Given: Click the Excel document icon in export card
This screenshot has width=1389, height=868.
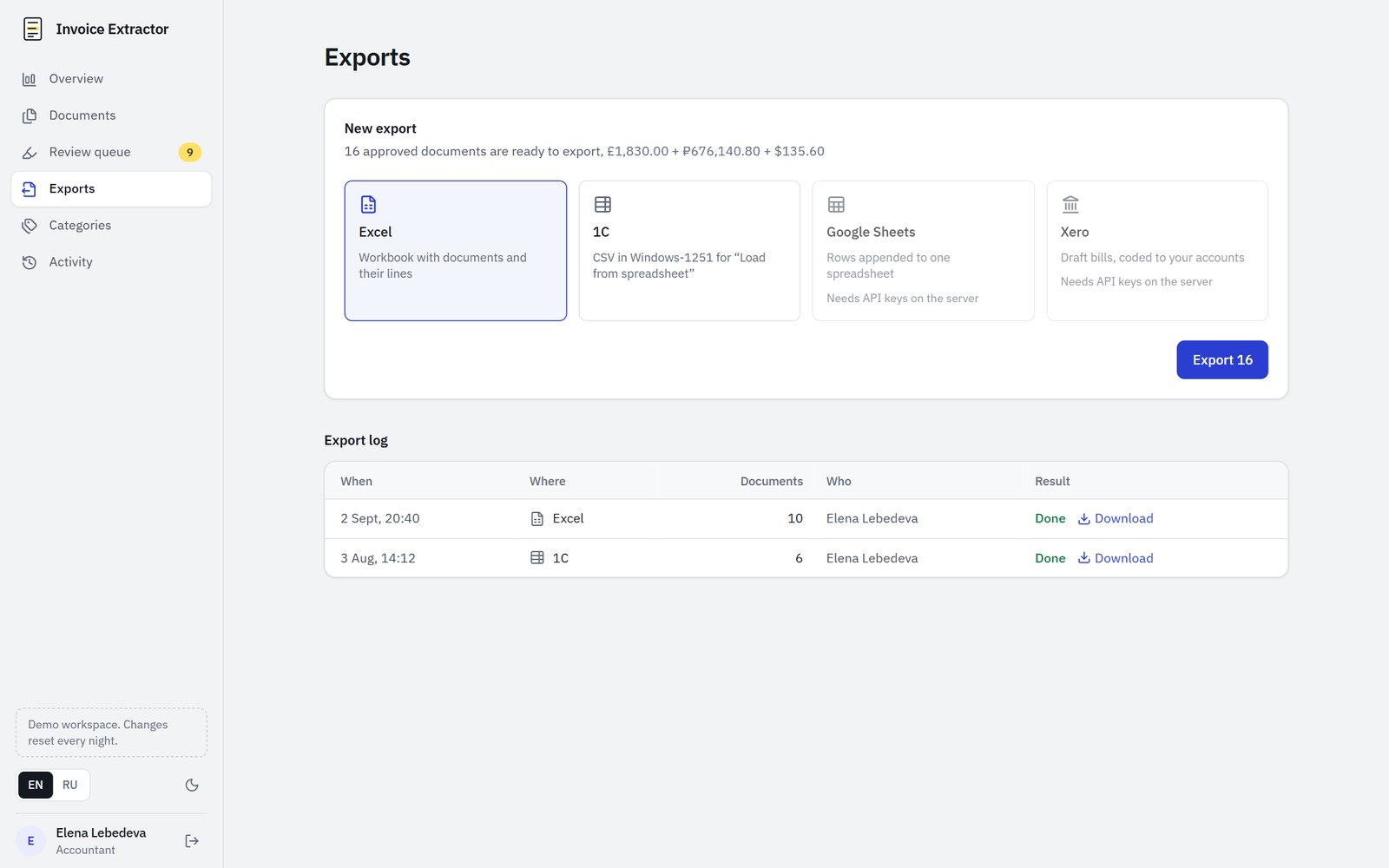Looking at the screenshot, I should tap(368, 205).
